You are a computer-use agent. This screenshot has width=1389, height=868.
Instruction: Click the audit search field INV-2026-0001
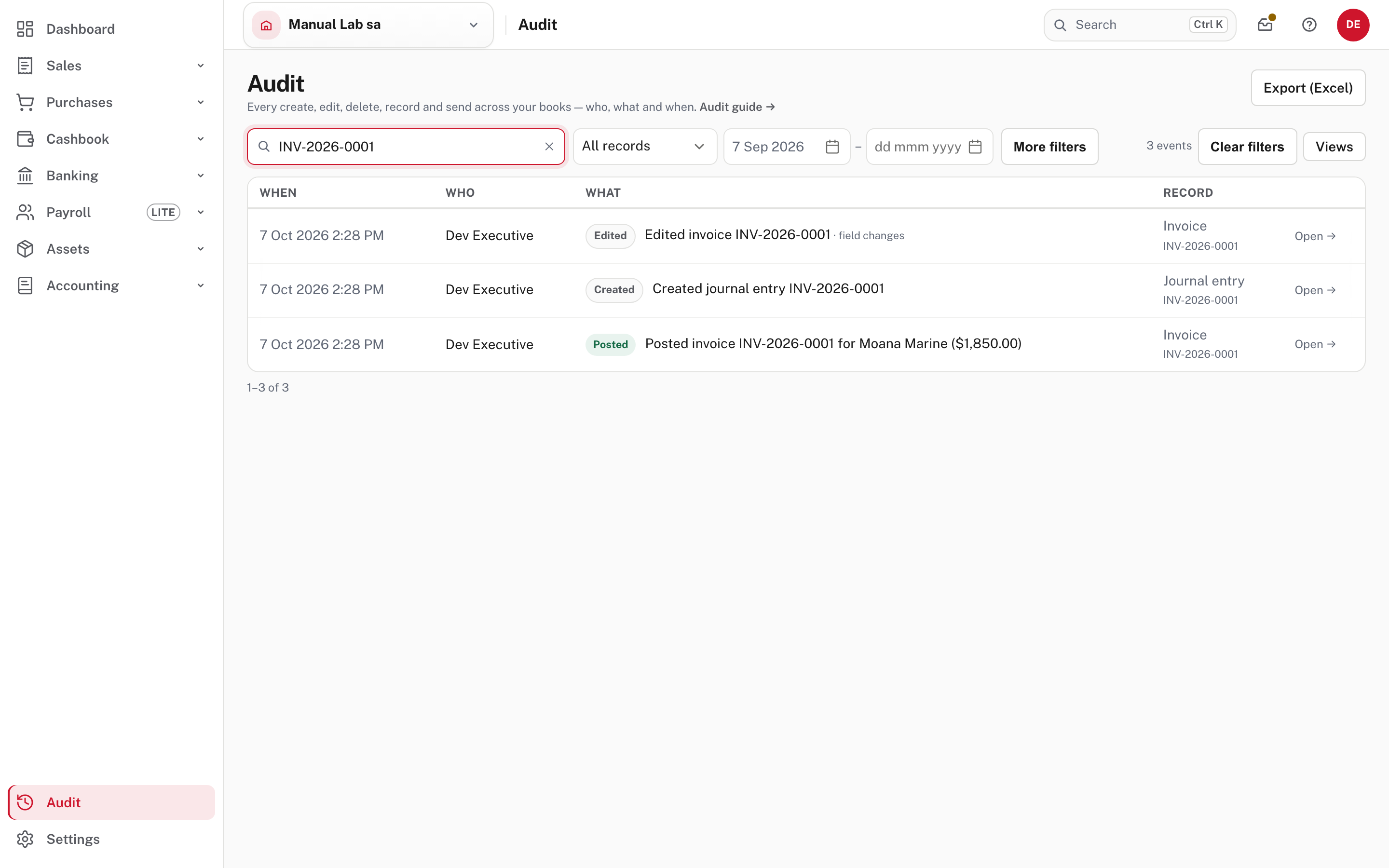[x=406, y=147]
